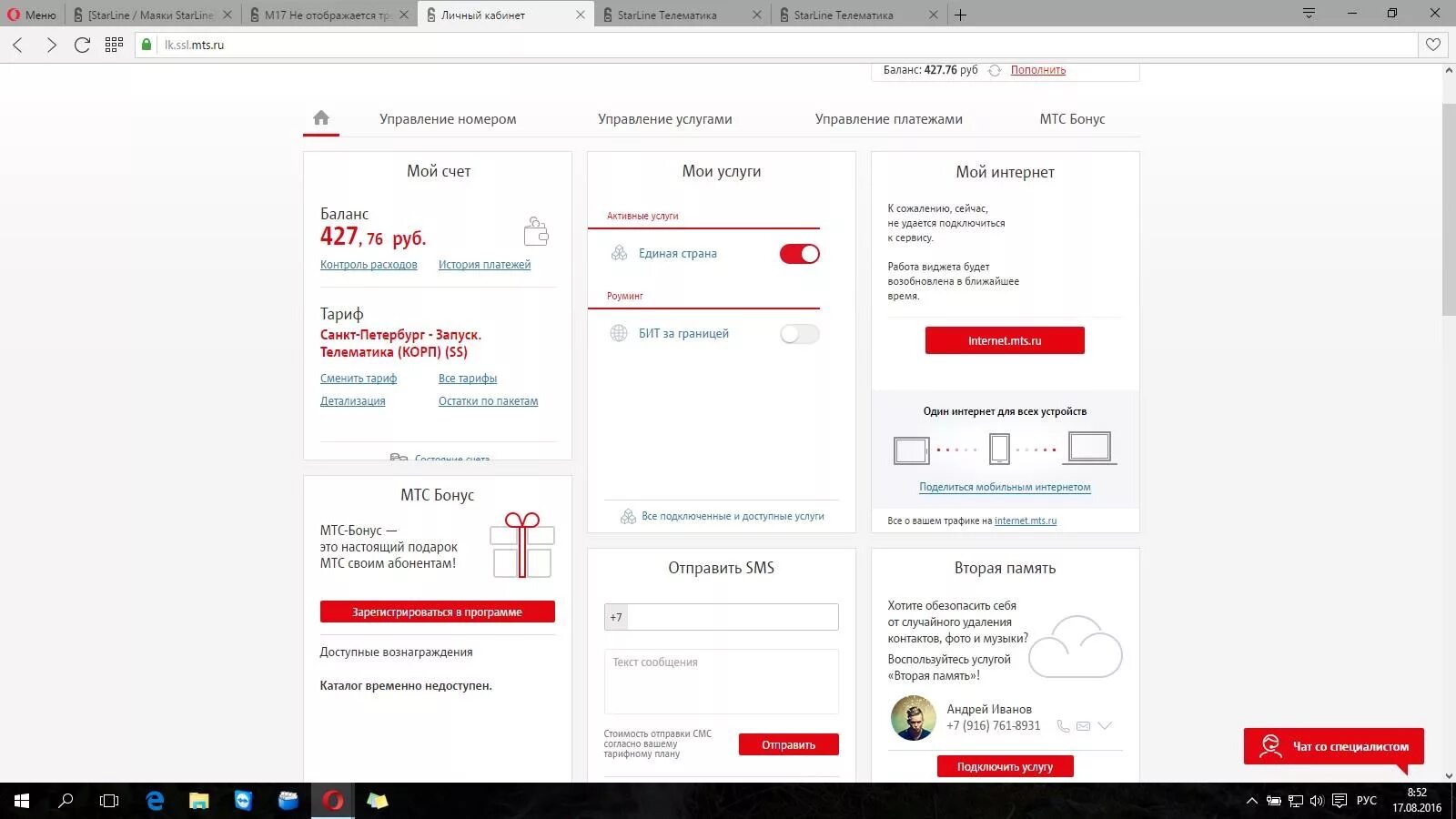The width and height of the screenshot is (1456, 819).
Task: Open Windows Start menu
Action: click(22, 801)
